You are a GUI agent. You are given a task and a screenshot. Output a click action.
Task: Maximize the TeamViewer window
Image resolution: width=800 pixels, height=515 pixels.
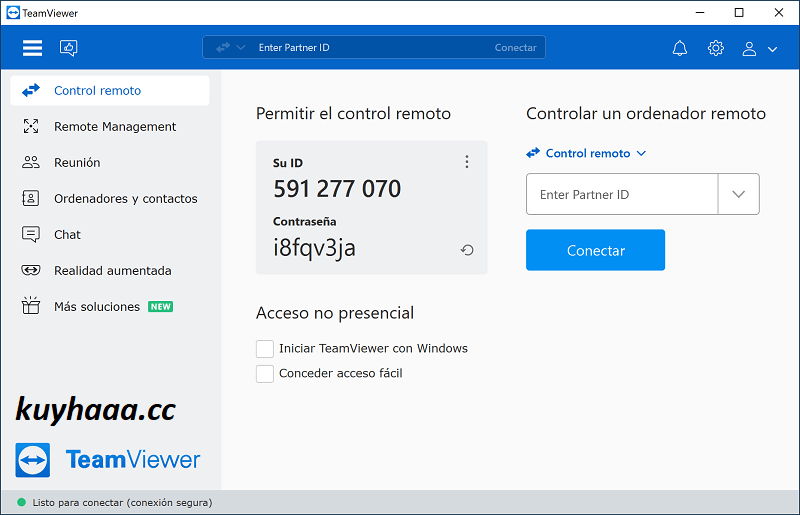point(739,12)
